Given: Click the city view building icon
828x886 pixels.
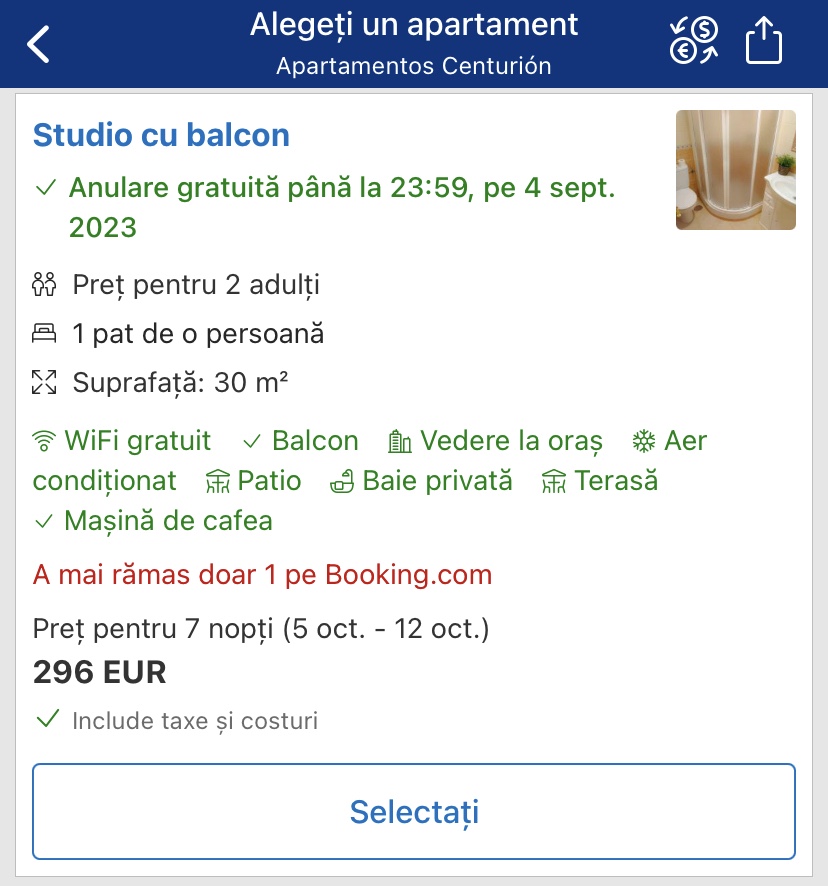Looking at the screenshot, I should [x=400, y=441].
